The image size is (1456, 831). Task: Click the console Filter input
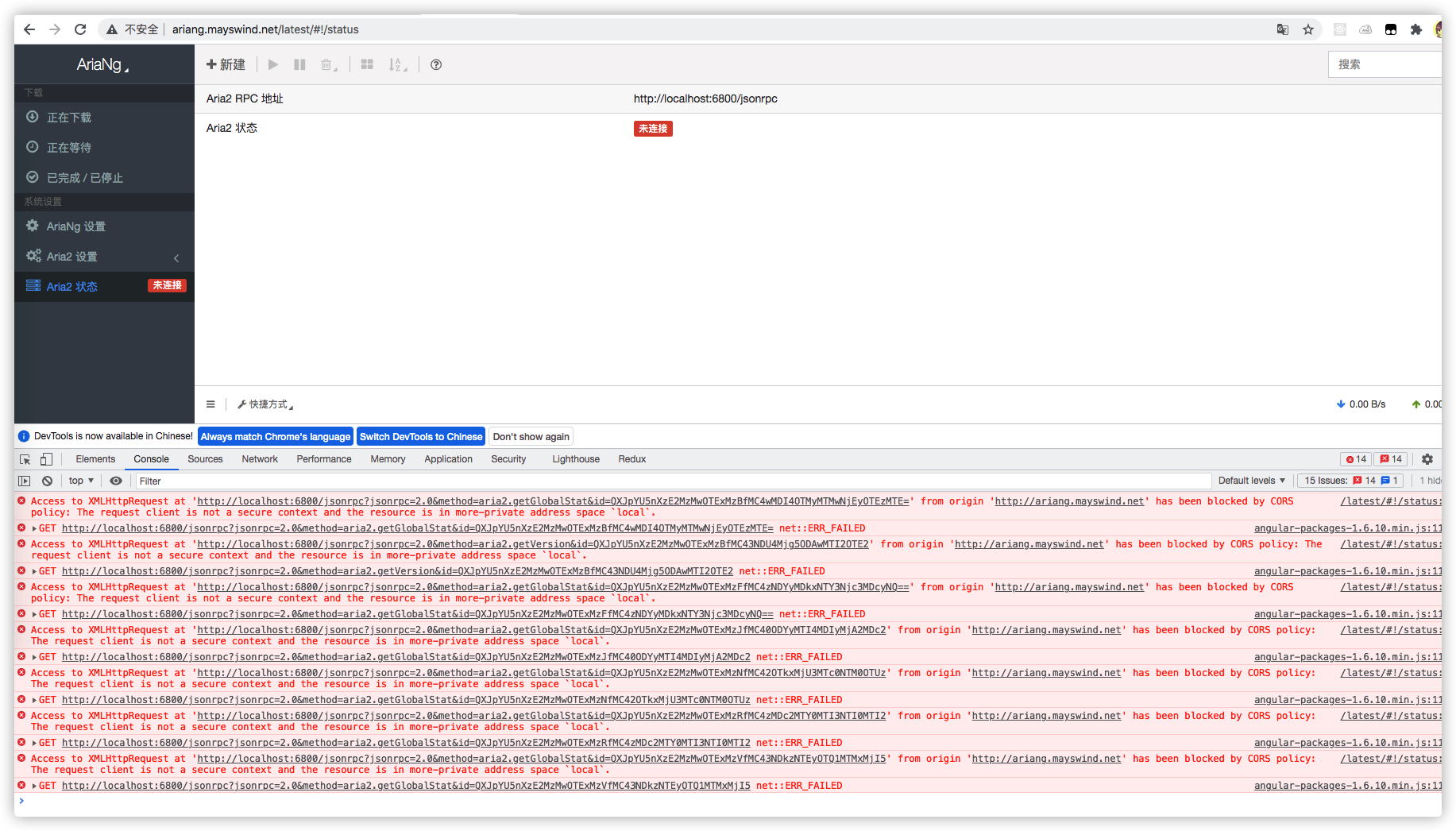[673, 481]
